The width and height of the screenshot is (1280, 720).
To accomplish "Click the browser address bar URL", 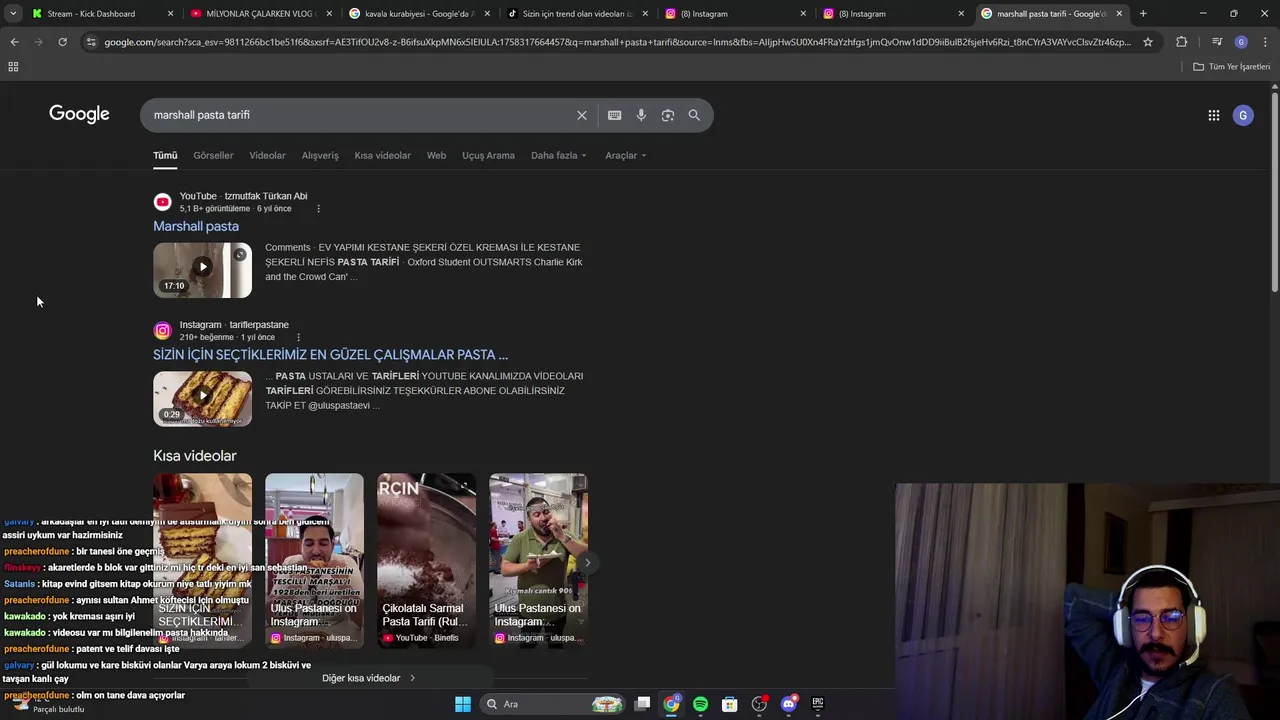I will tap(618, 42).
